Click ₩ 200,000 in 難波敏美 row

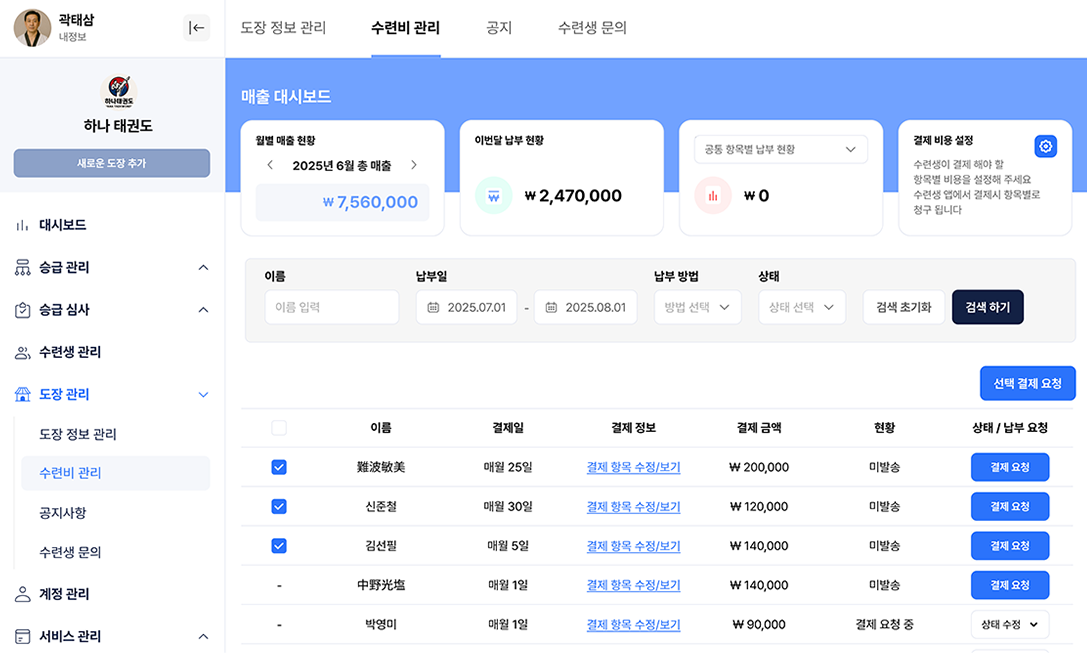click(x=759, y=467)
